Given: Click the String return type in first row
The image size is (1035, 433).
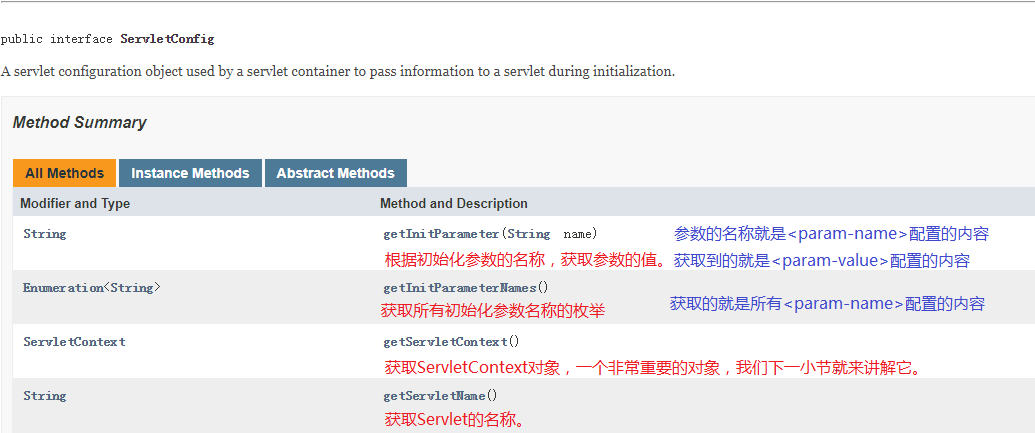Looking at the screenshot, I should [x=45, y=234].
